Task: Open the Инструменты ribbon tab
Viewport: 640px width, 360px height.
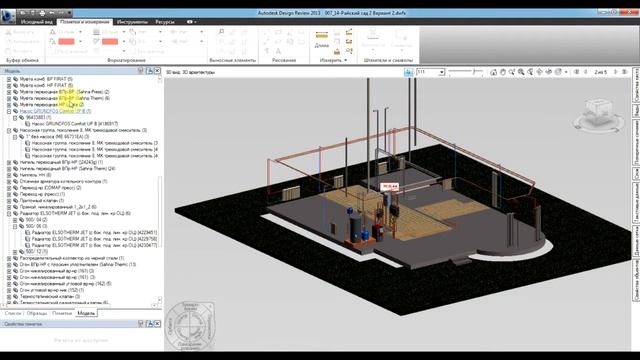Action: [132, 22]
